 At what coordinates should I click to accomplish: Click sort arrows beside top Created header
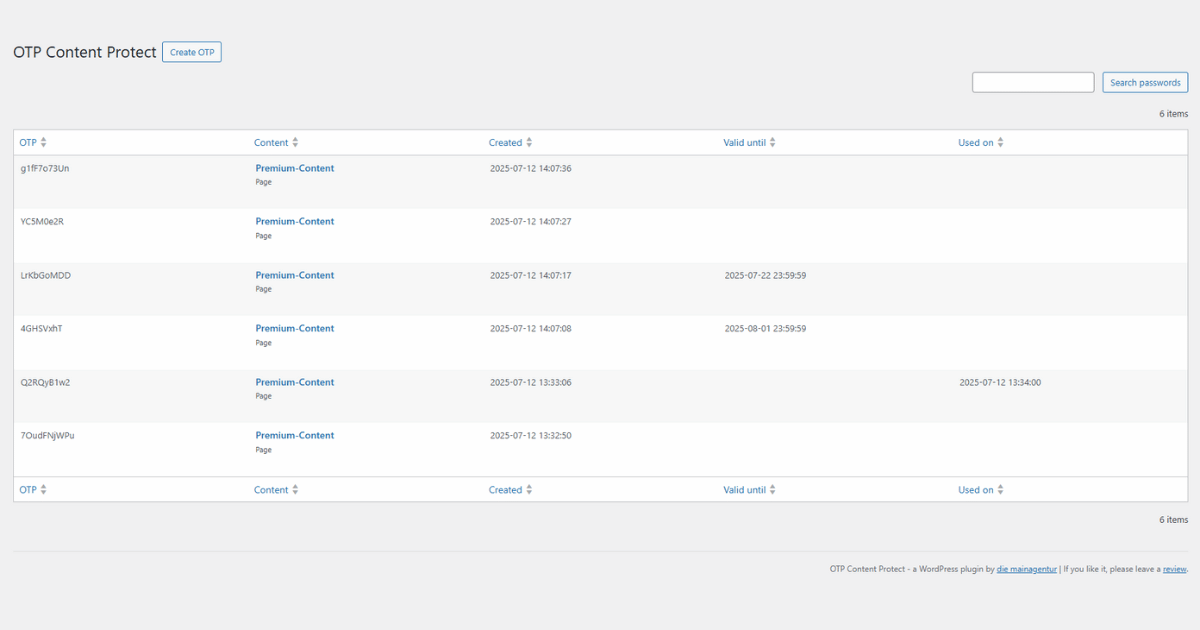pos(529,143)
